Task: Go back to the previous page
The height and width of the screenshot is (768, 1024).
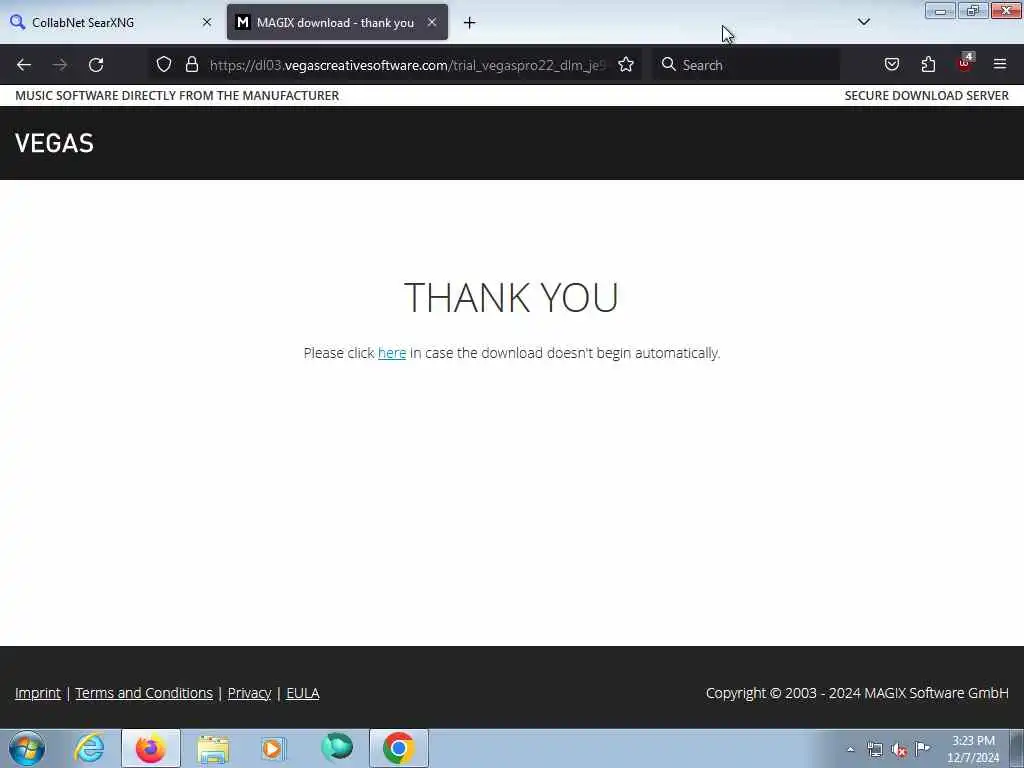Action: pyautogui.click(x=24, y=65)
